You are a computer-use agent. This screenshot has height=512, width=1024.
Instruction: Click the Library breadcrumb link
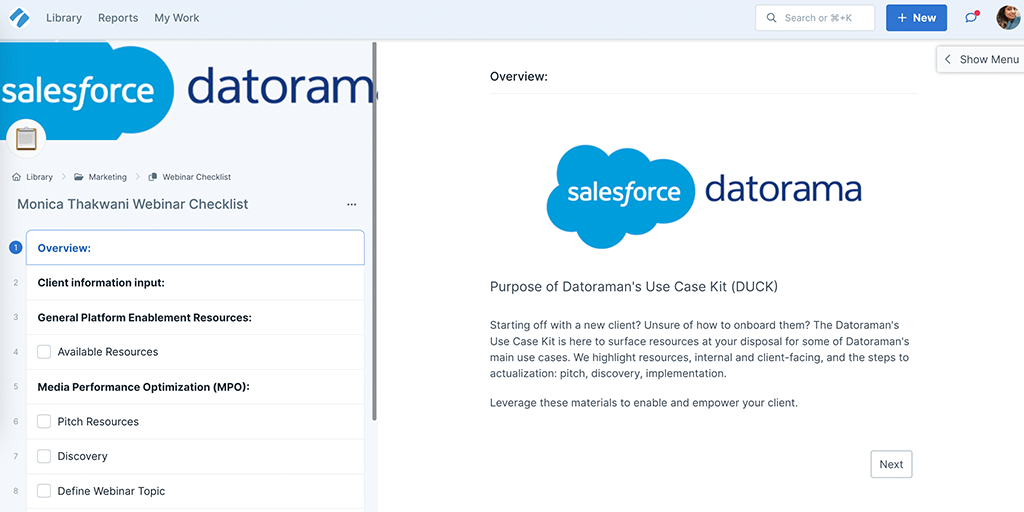39,177
